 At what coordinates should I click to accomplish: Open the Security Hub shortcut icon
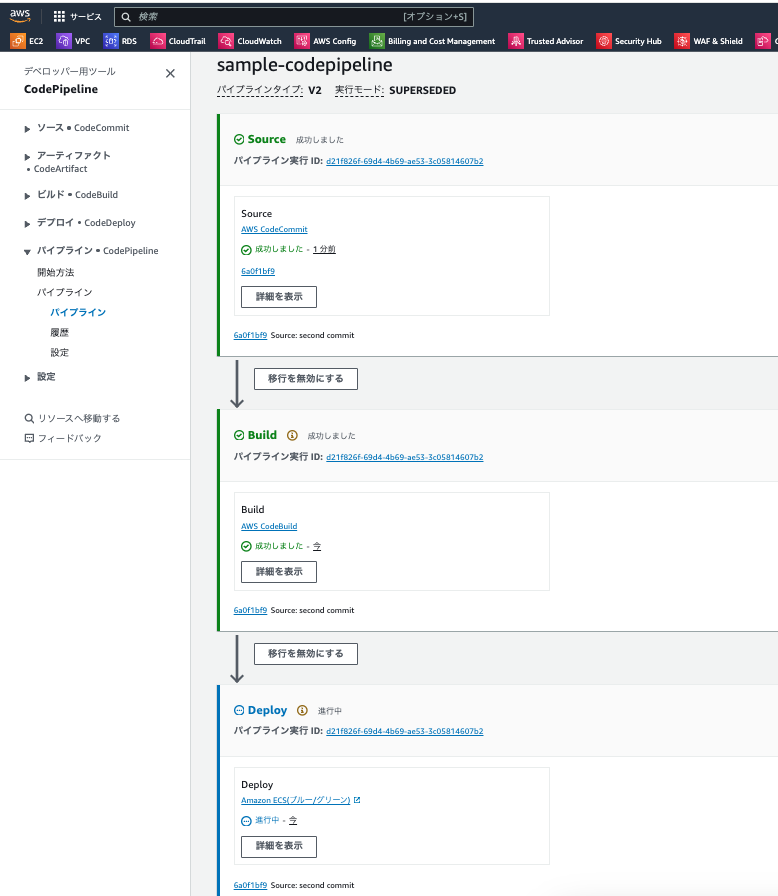click(604, 41)
